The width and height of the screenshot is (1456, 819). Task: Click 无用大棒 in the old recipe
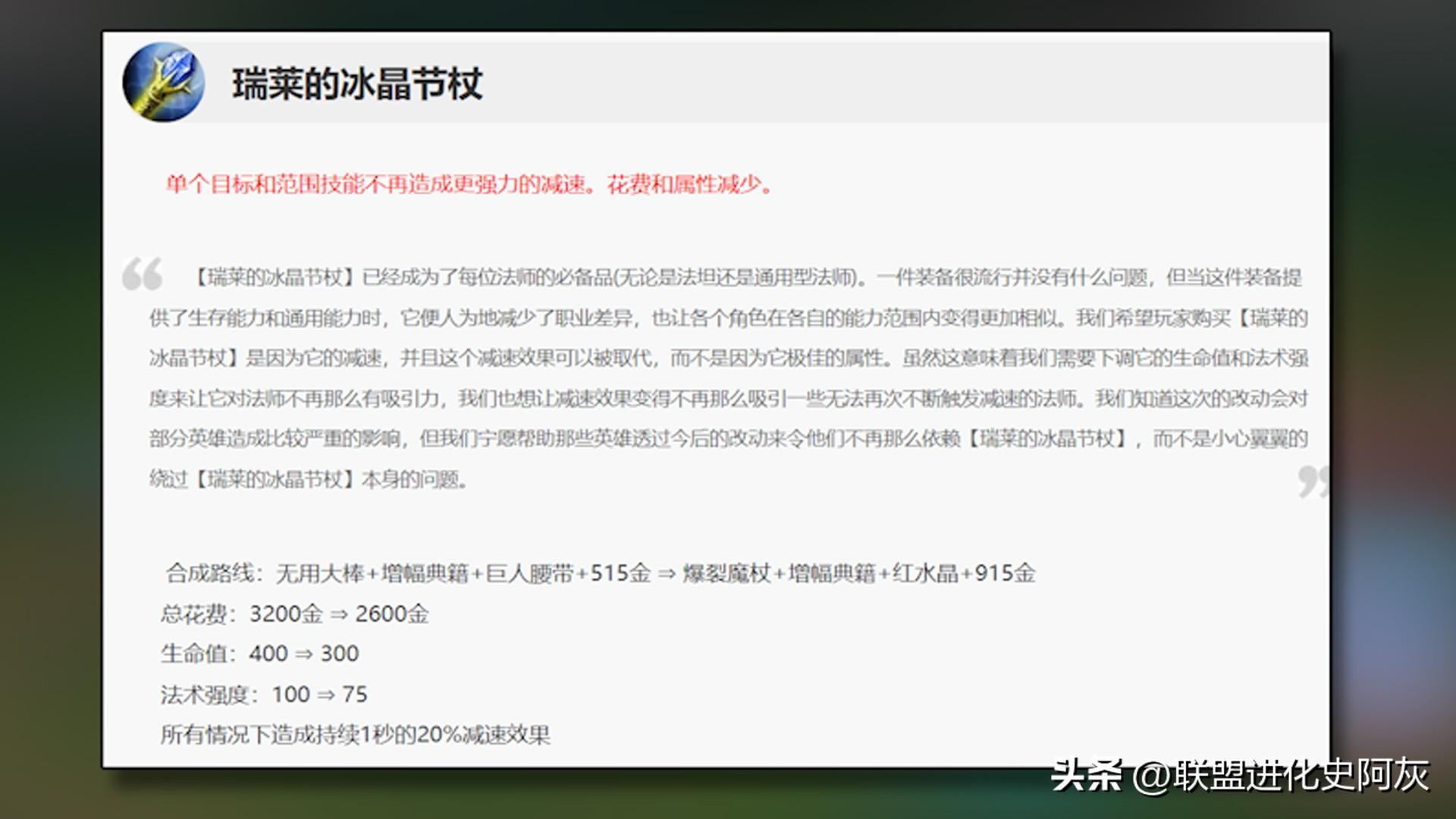tap(319, 573)
